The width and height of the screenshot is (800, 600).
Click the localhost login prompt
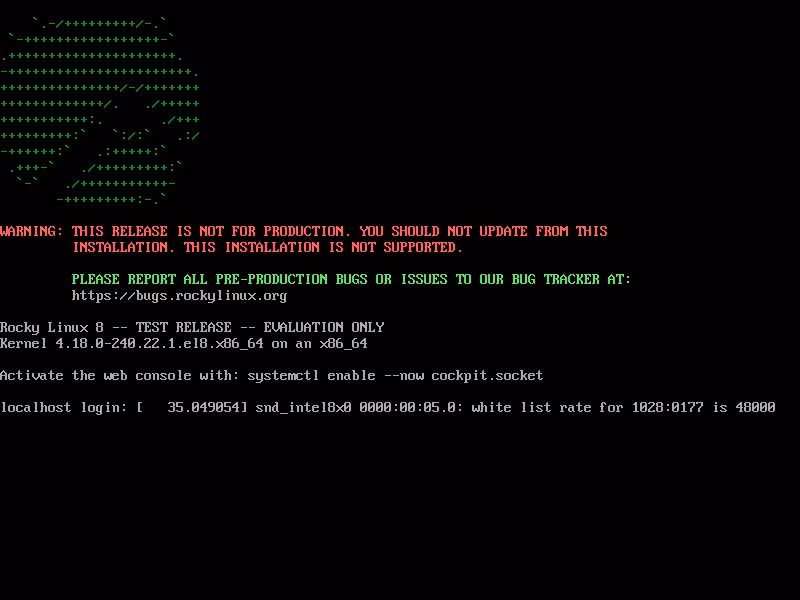63,408
